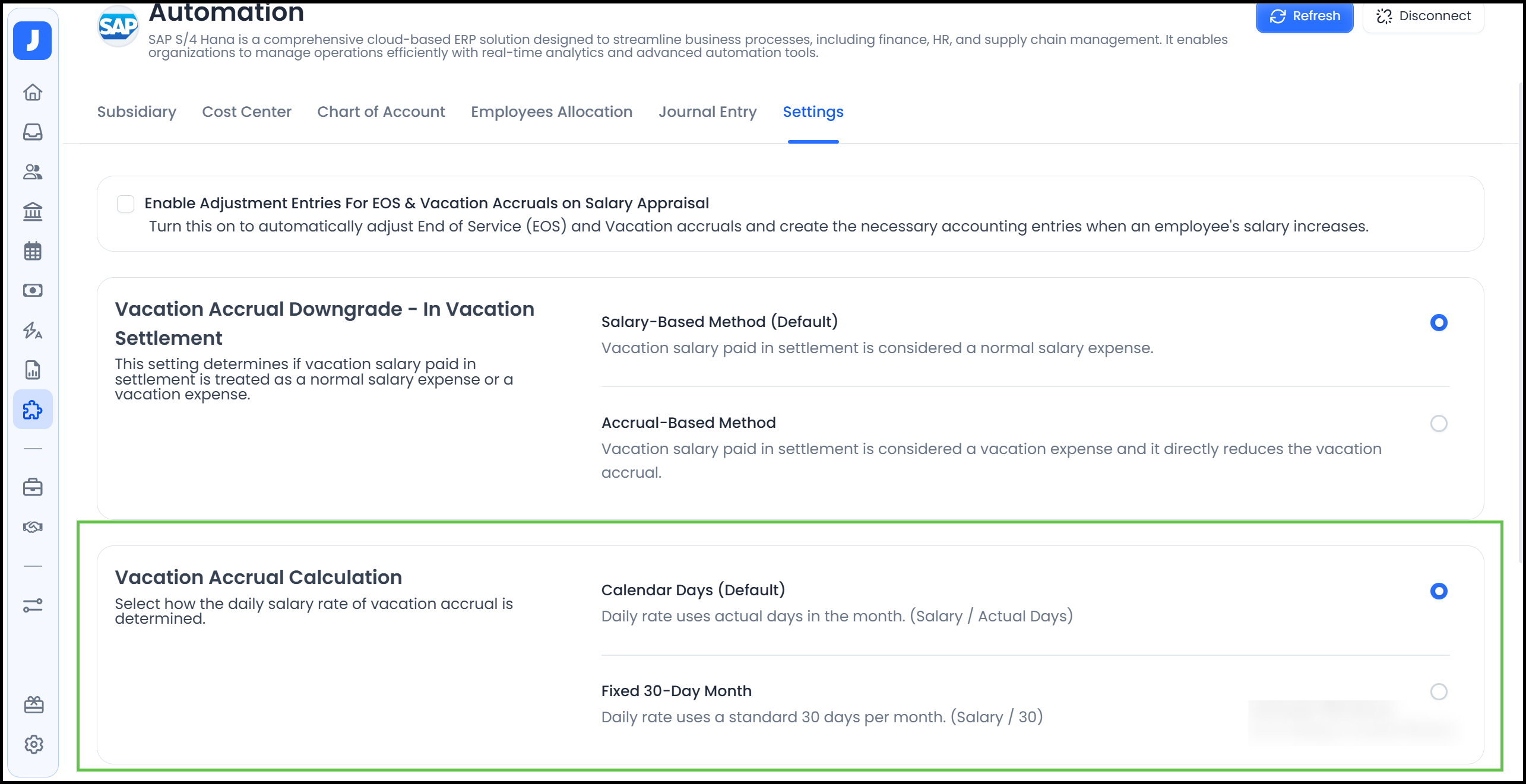The width and height of the screenshot is (1526, 784).
Task: Open the Chart of Account tab
Action: tap(381, 112)
